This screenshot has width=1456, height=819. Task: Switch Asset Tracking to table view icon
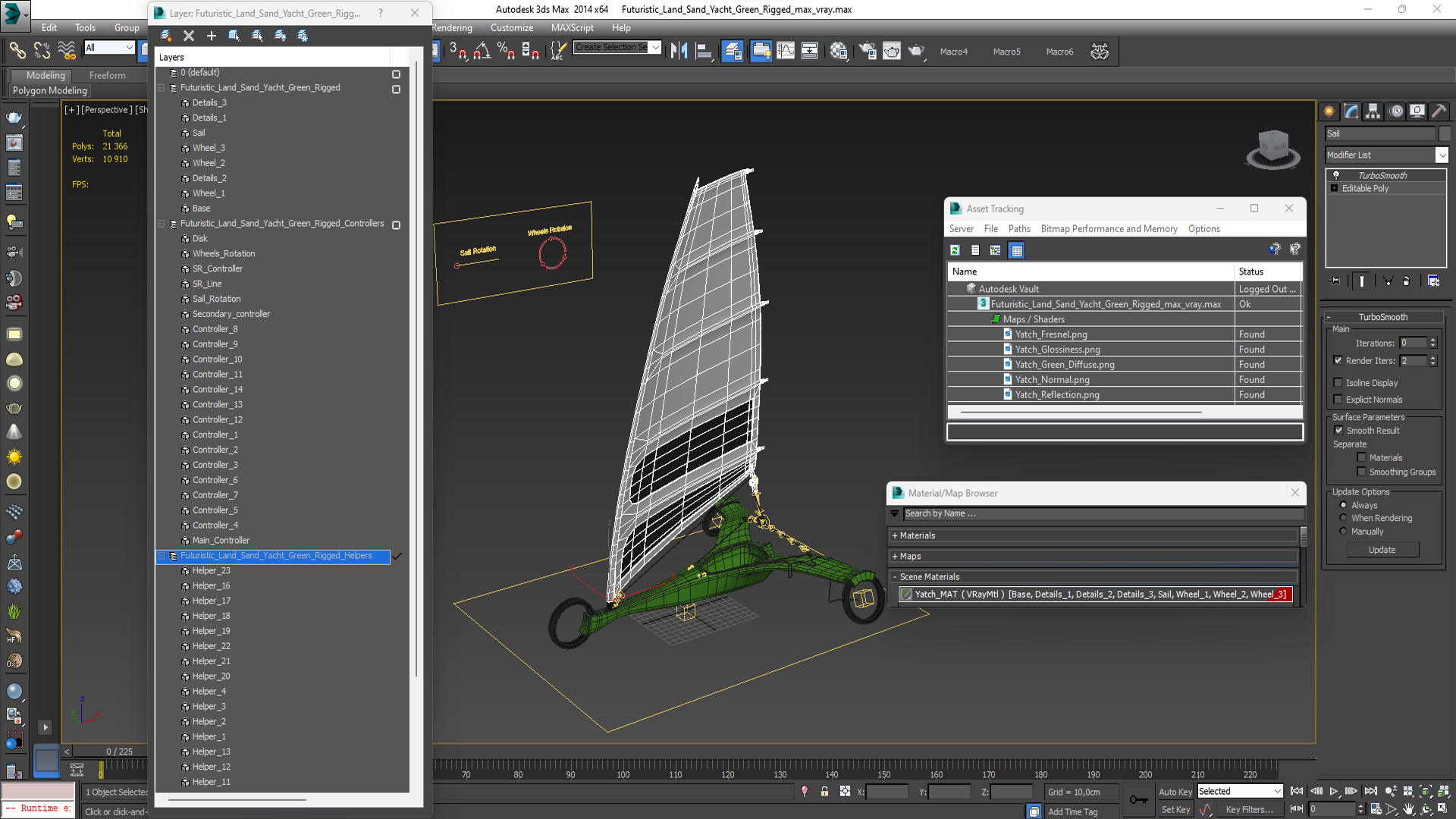point(1016,250)
